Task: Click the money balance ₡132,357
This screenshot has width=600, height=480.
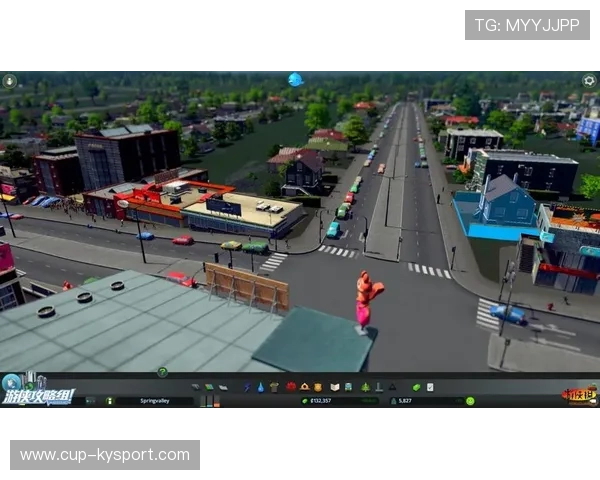Action: point(321,401)
